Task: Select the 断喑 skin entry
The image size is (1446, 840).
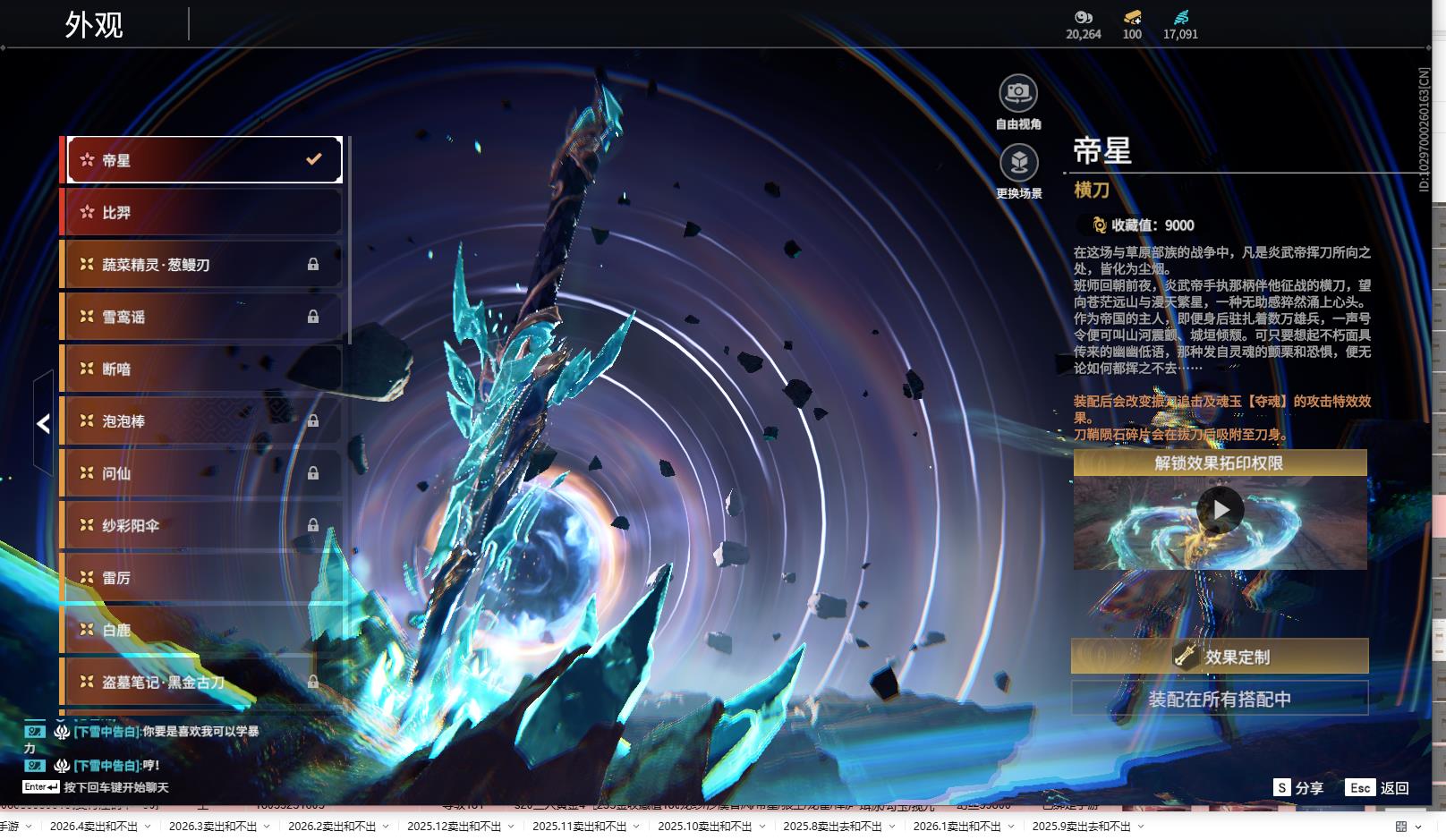Action: (x=201, y=369)
